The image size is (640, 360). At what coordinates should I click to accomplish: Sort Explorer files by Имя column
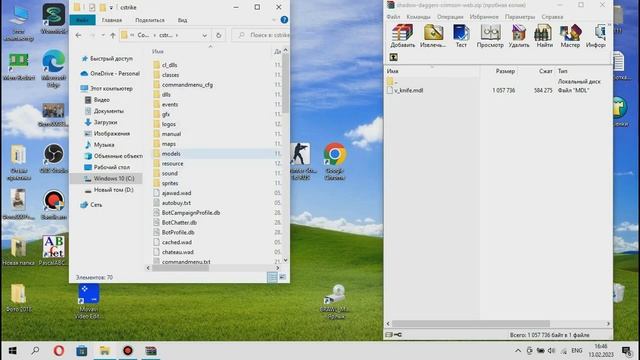tap(158, 51)
